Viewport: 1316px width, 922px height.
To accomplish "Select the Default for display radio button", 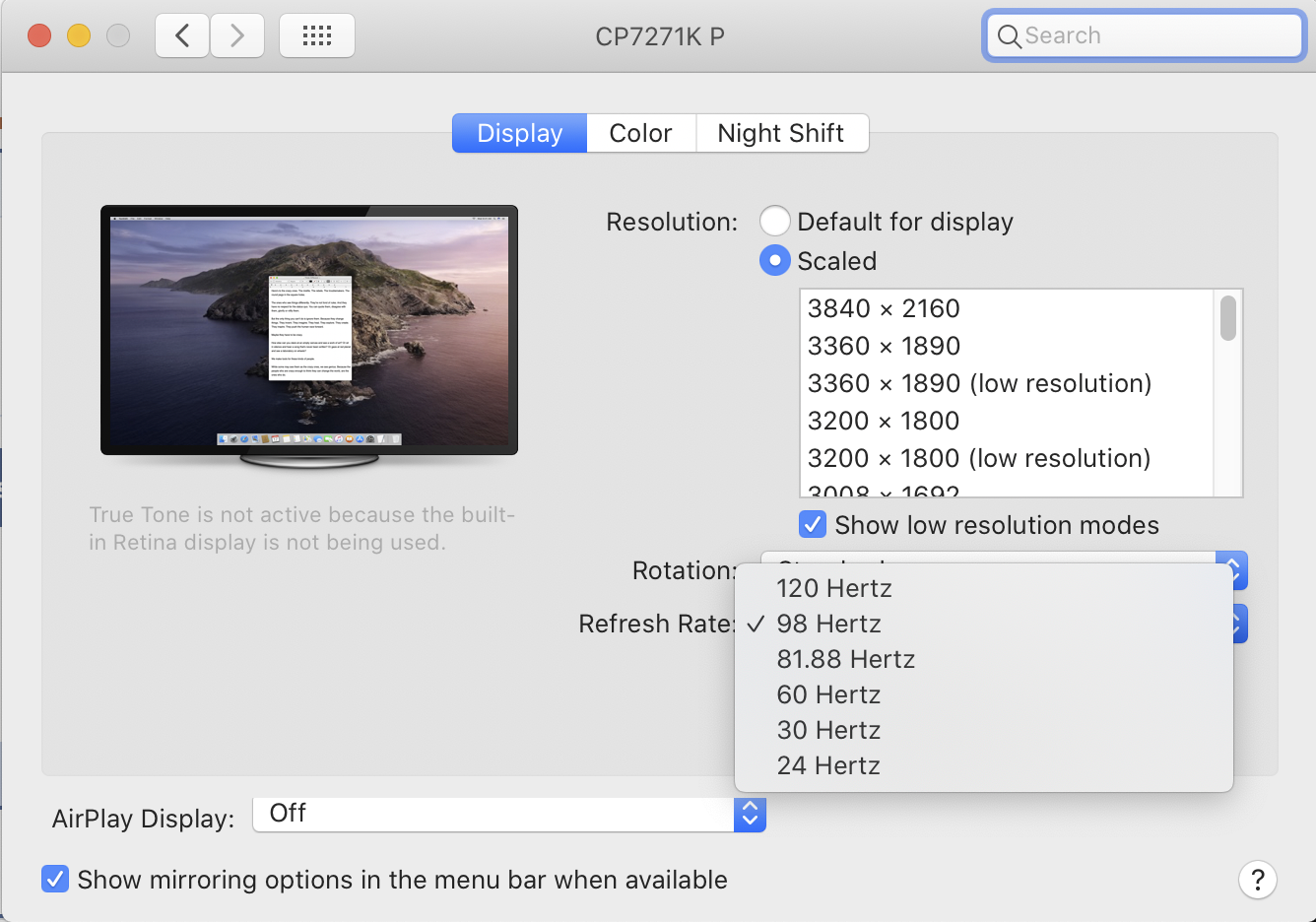I will pos(775,222).
